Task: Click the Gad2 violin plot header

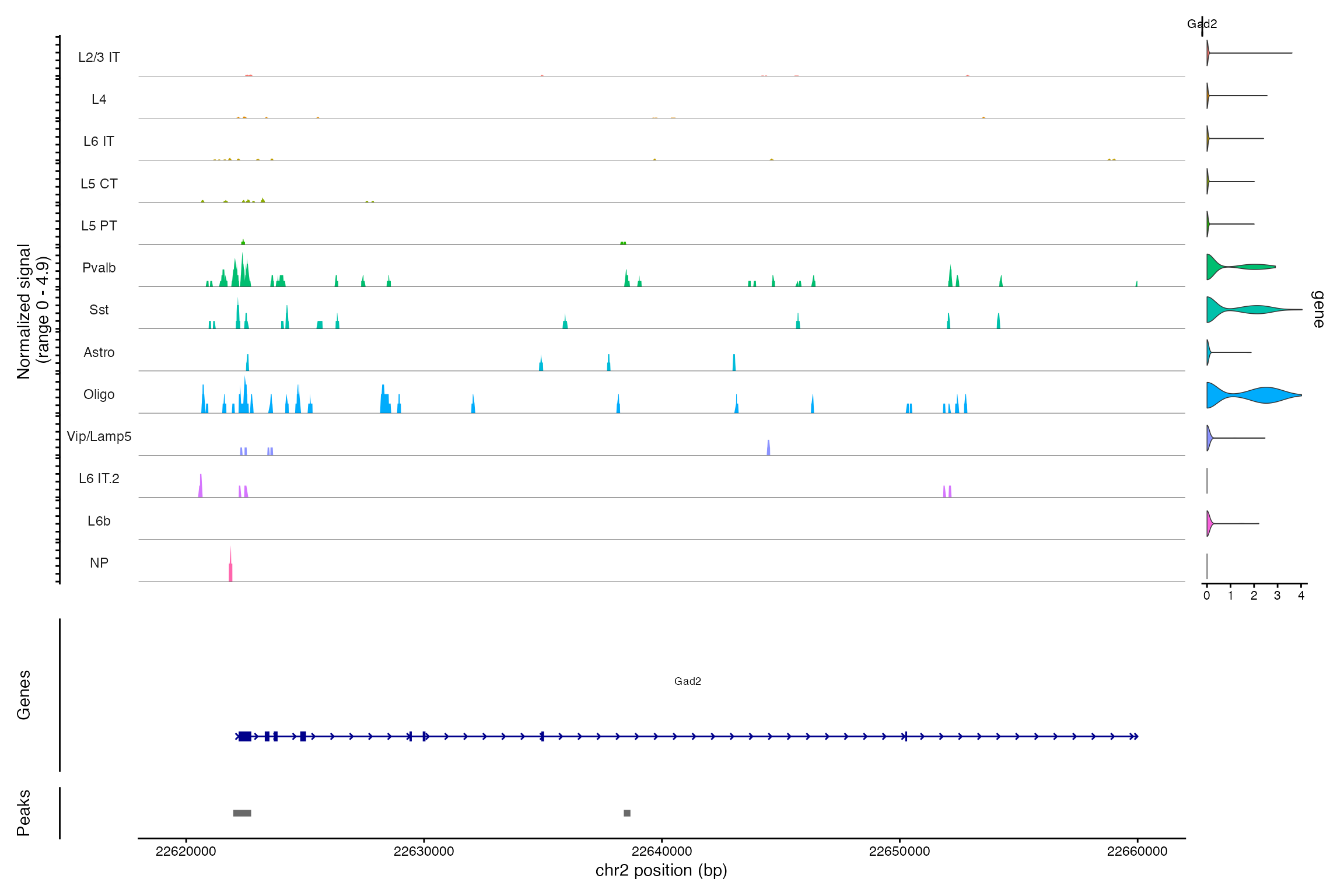Action: (x=1202, y=24)
